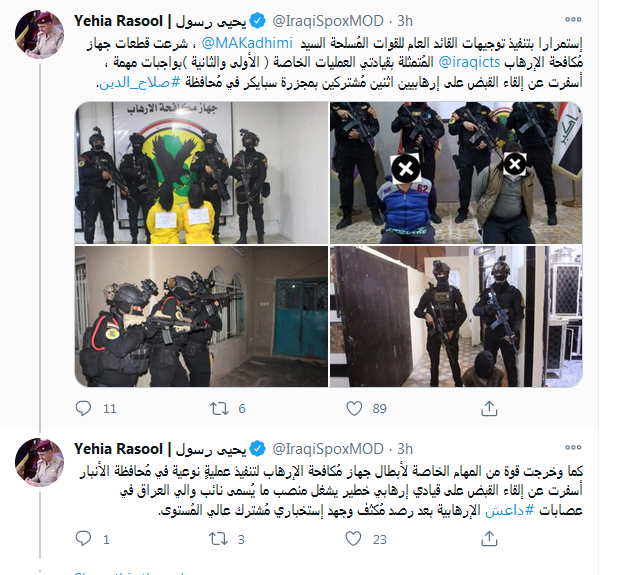Viewport: 623px width, 575px height.
Task: Open the #داعش hashtag in second tweet
Action: coord(510,511)
